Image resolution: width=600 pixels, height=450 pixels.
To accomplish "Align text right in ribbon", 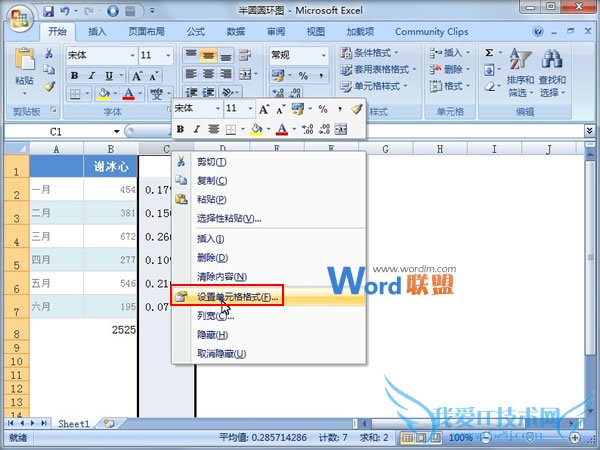I will coord(226,74).
